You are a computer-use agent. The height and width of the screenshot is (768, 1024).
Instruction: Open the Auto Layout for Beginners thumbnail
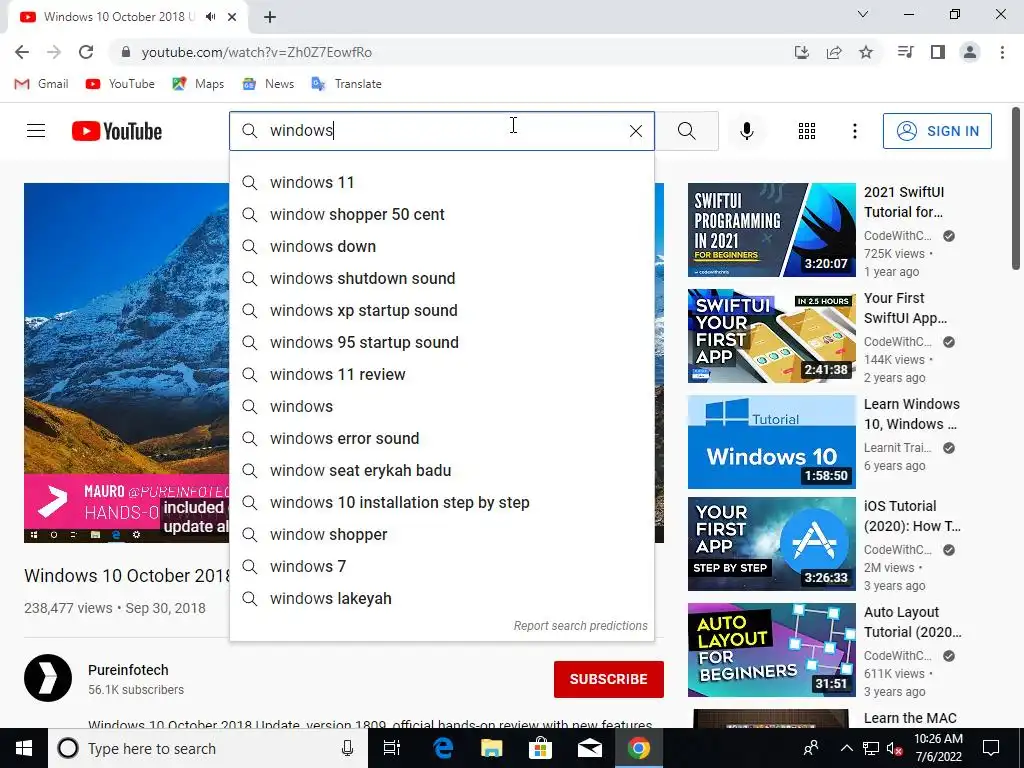(771, 650)
